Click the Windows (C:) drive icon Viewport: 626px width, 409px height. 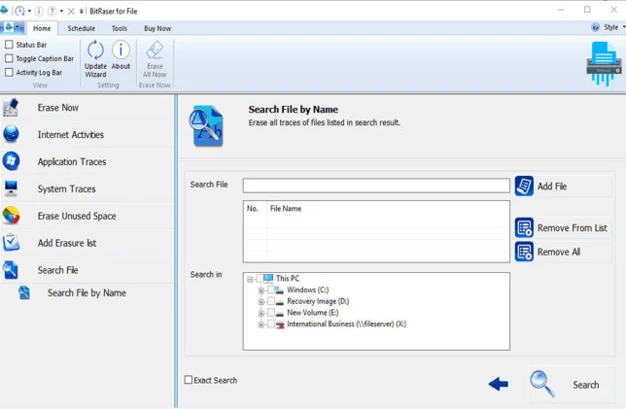click(279, 290)
